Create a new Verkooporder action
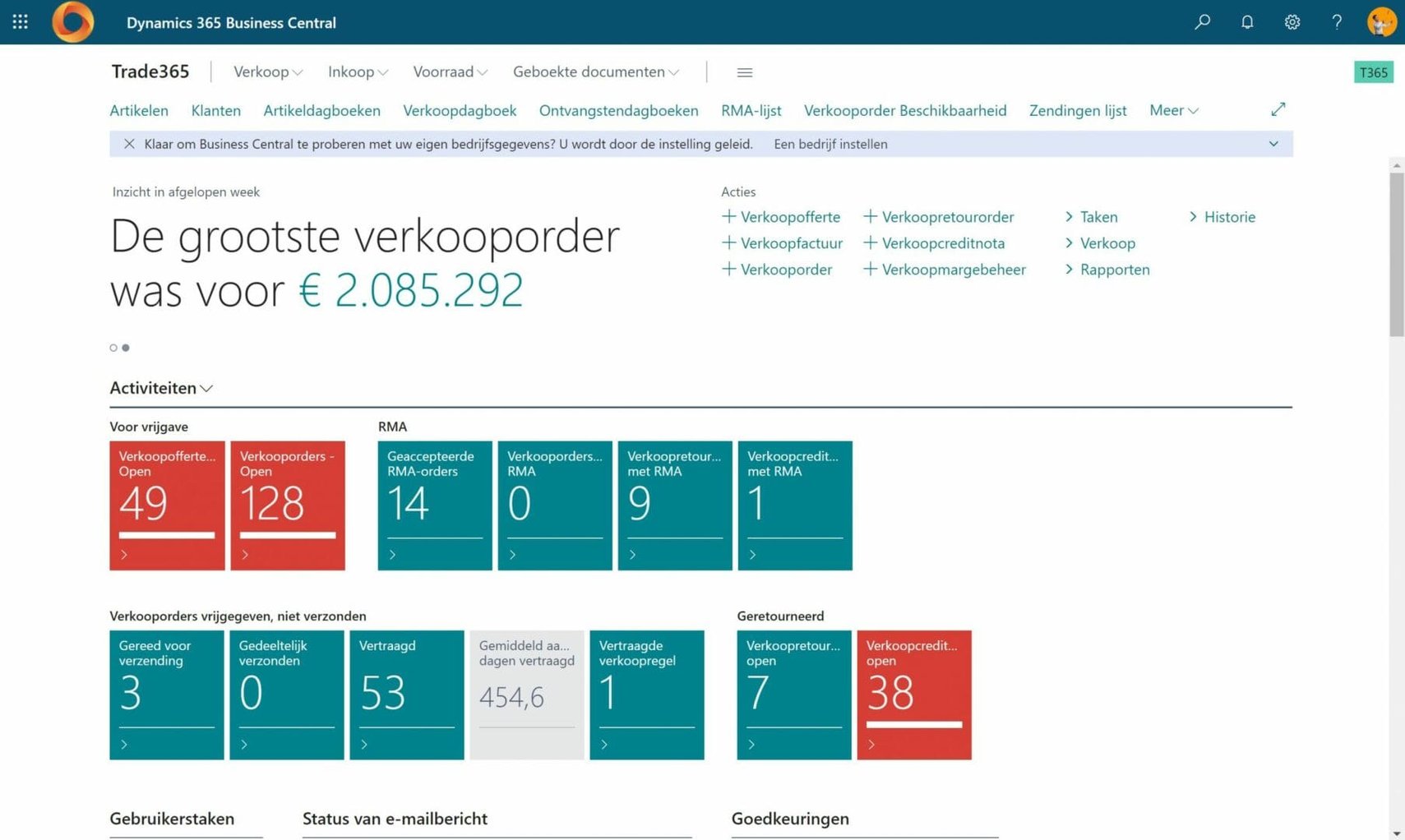This screenshot has height=840, width=1405. (777, 270)
